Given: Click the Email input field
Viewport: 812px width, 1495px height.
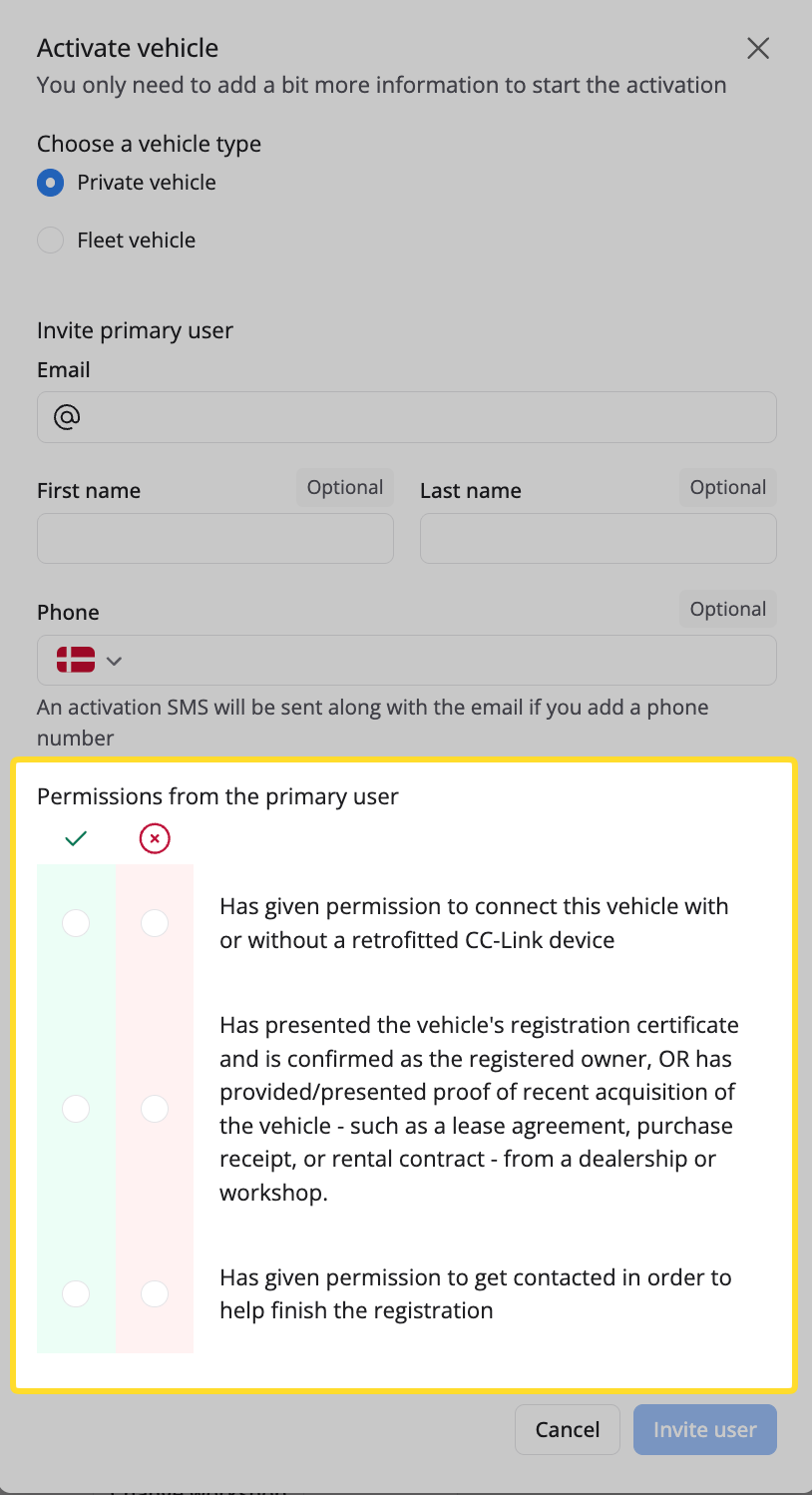Looking at the screenshot, I should pyautogui.click(x=407, y=417).
